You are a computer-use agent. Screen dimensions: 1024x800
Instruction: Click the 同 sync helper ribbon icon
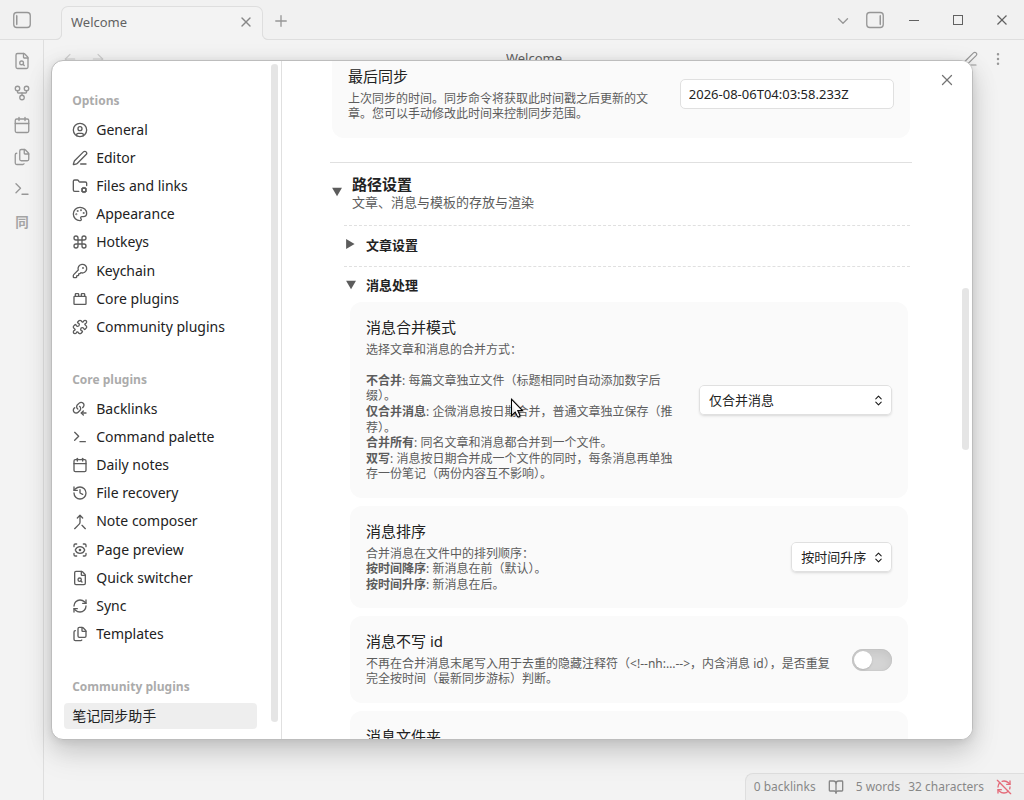point(22,223)
